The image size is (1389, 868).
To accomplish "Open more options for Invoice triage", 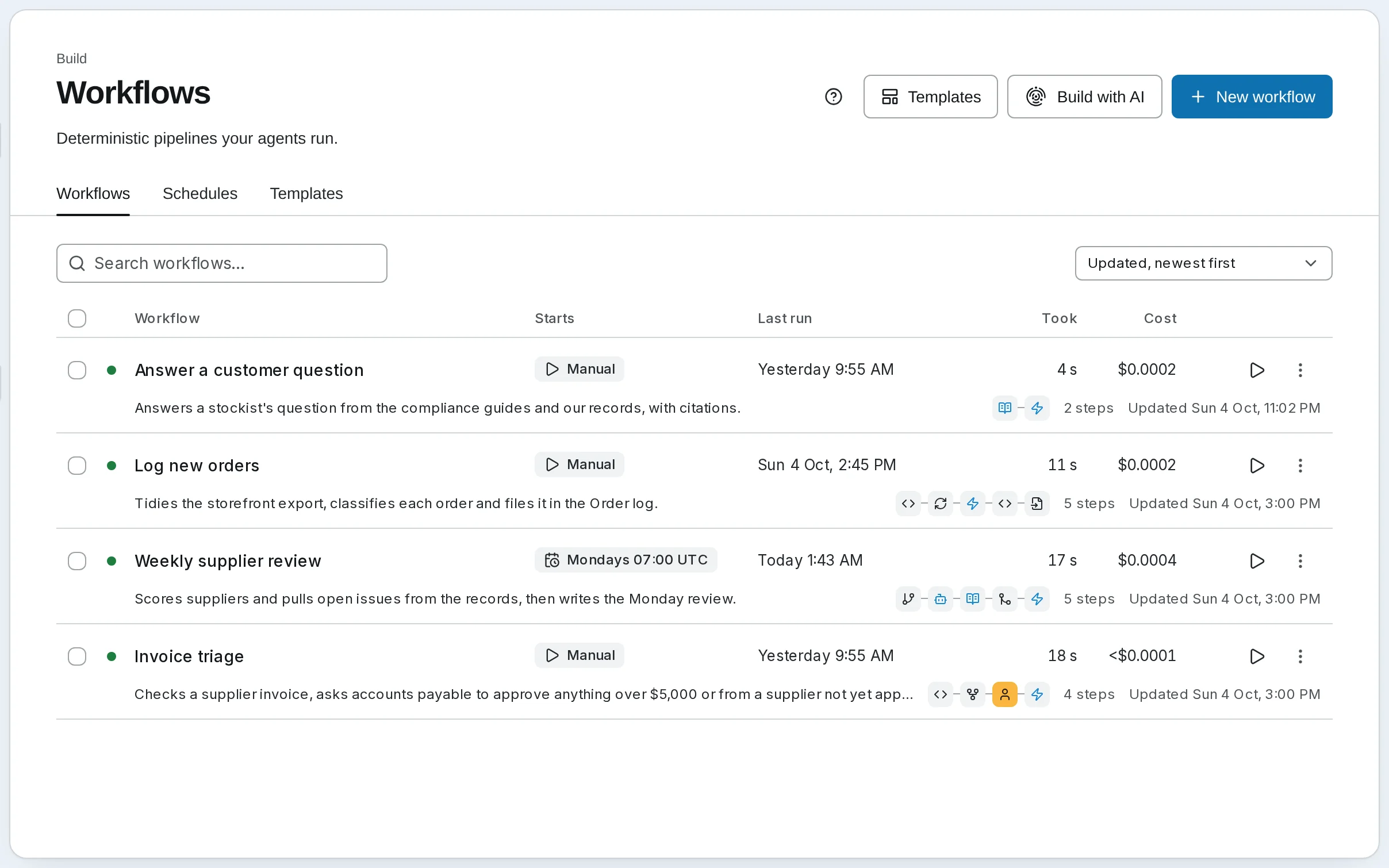I will coord(1300,656).
